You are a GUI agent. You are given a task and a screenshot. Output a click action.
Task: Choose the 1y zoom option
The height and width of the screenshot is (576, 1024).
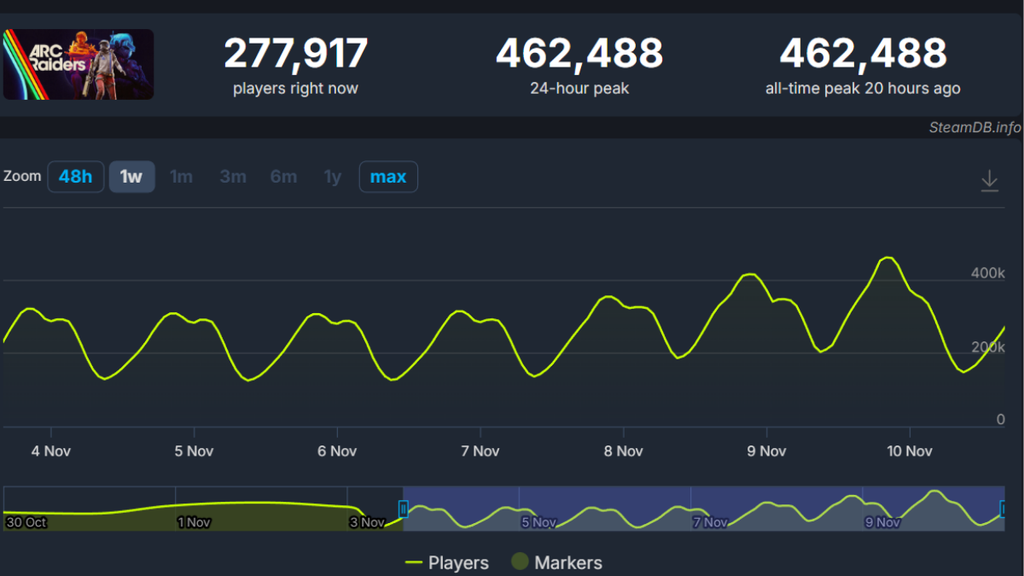coord(332,177)
